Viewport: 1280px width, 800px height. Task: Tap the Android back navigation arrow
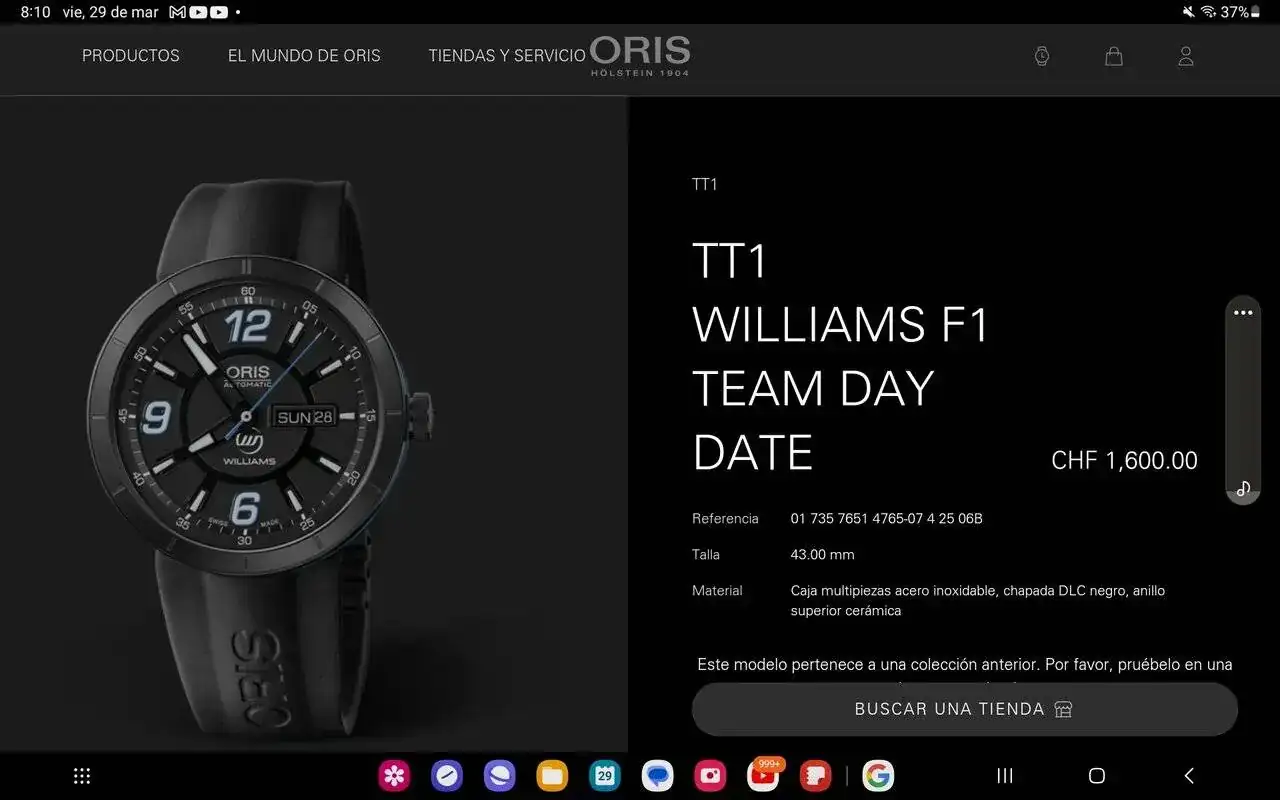coord(1189,776)
